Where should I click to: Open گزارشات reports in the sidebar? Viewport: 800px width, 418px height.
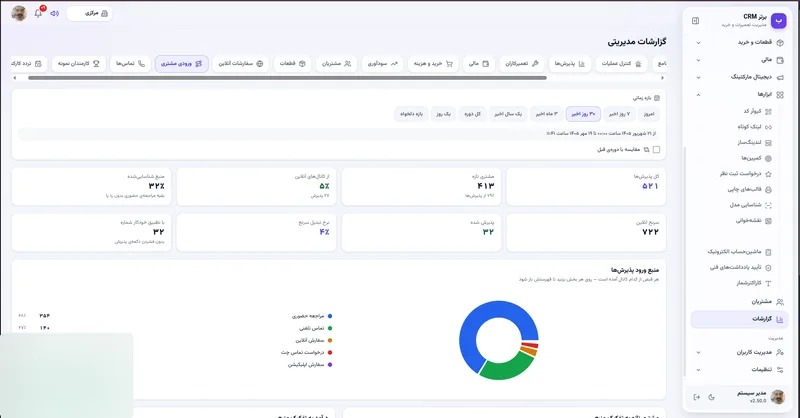click(x=739, y=319)
